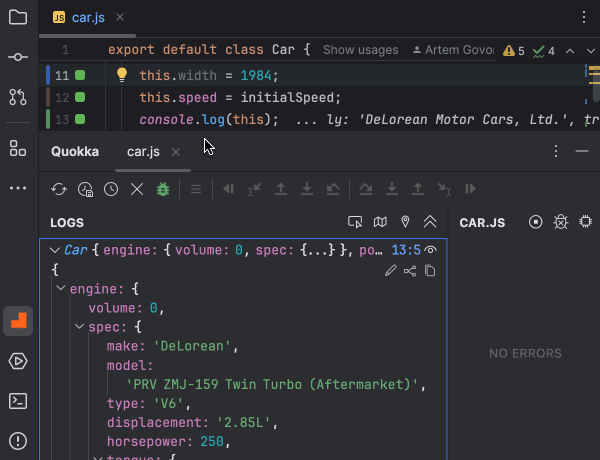Hide the Quokka tool window

click(x=582, y=151)
